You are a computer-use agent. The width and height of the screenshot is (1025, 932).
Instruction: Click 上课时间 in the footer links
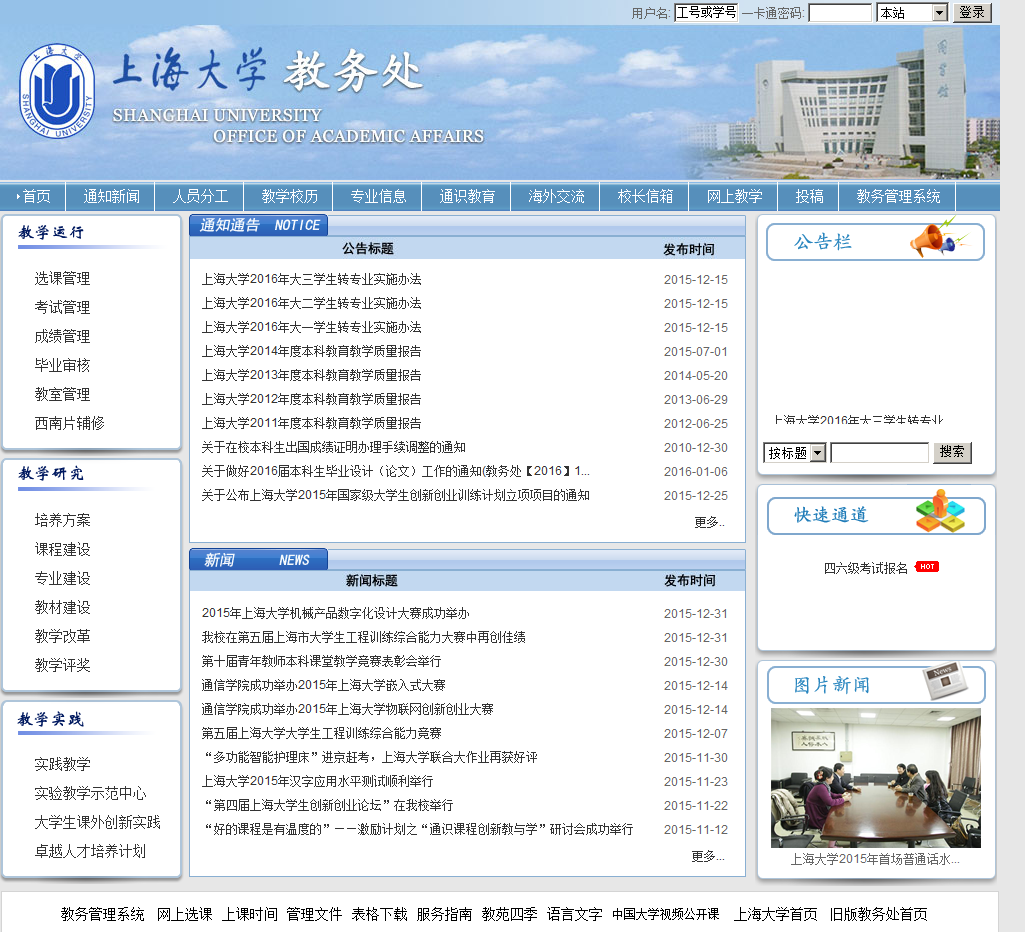(x=249, y=914)
